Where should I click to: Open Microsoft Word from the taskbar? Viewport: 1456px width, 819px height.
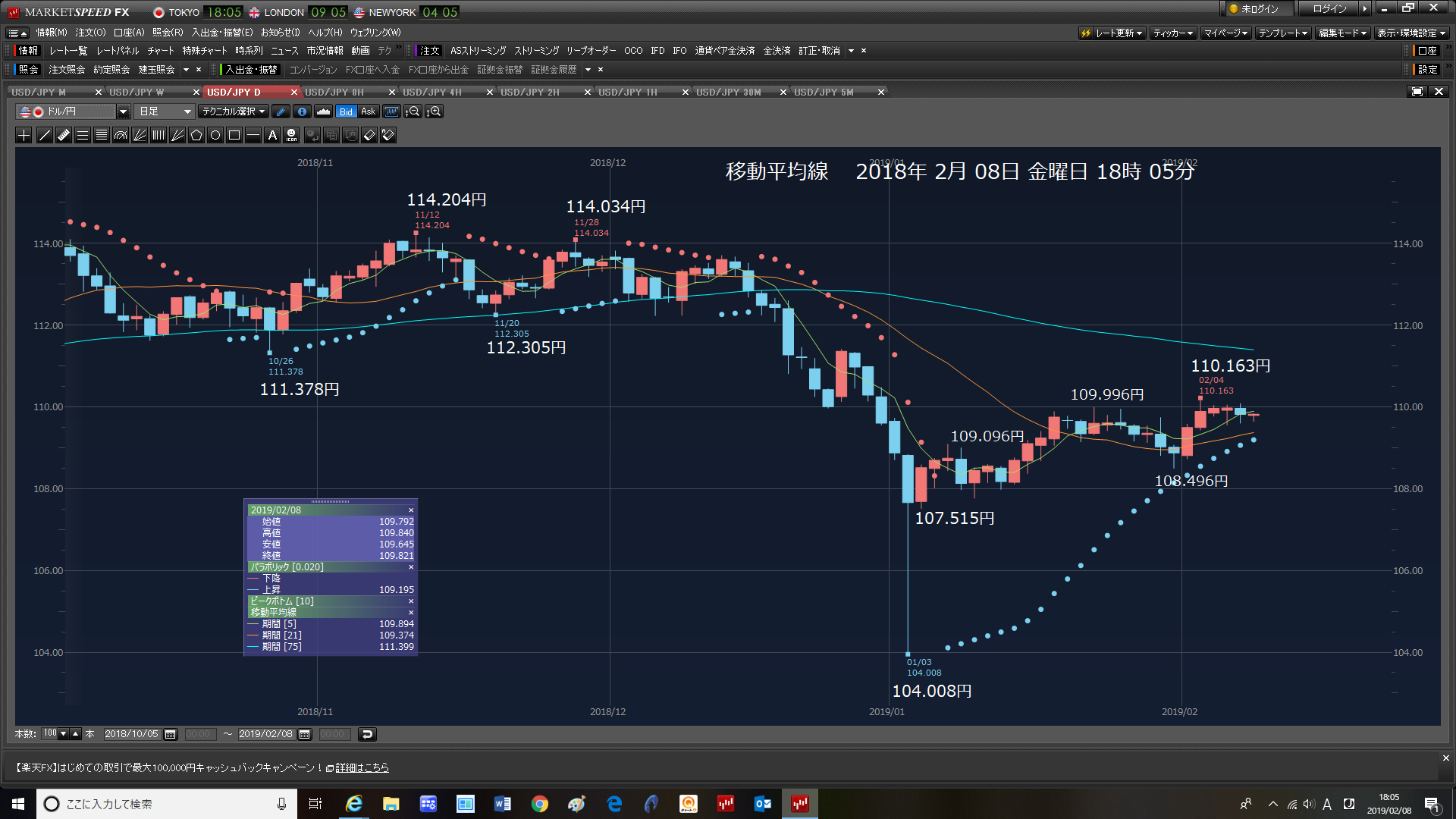[502, 804]
